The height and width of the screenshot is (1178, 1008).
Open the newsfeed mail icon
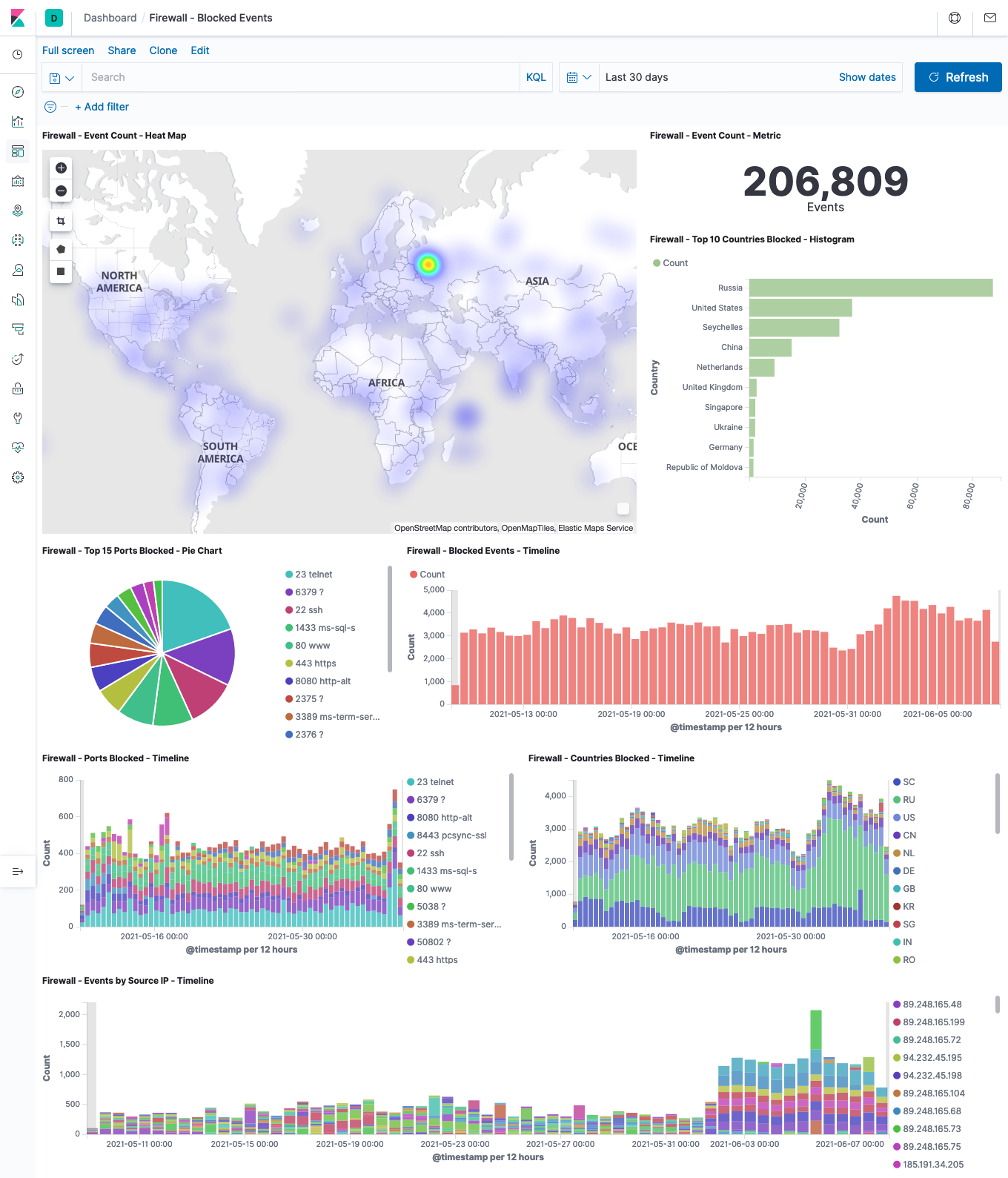pos(990,18)
